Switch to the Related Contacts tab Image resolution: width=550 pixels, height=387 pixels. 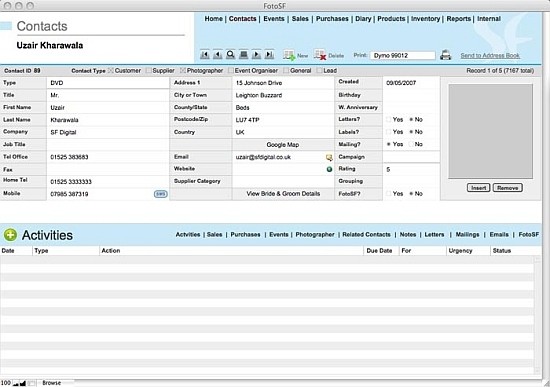(x=366, y=235)
